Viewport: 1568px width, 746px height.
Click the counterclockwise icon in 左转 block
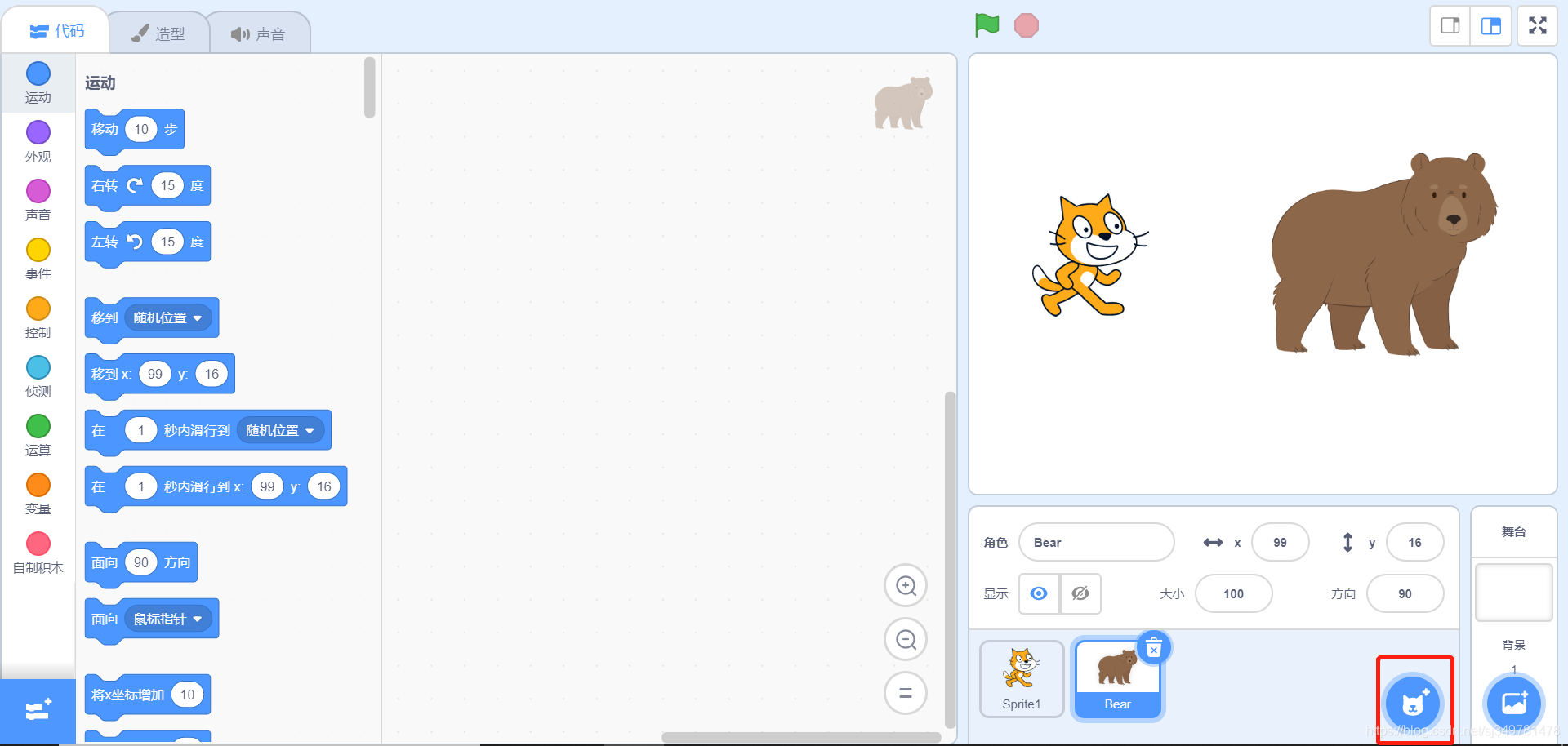coord(135,242)
